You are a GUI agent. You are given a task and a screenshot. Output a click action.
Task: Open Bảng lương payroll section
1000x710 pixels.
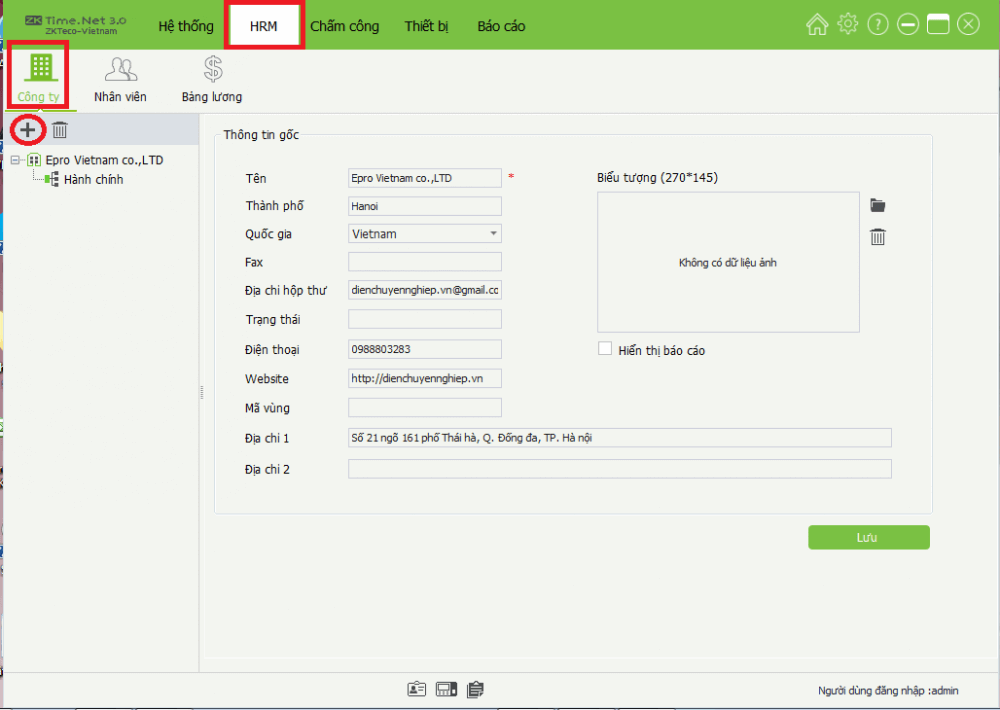(x=211, y=75)
